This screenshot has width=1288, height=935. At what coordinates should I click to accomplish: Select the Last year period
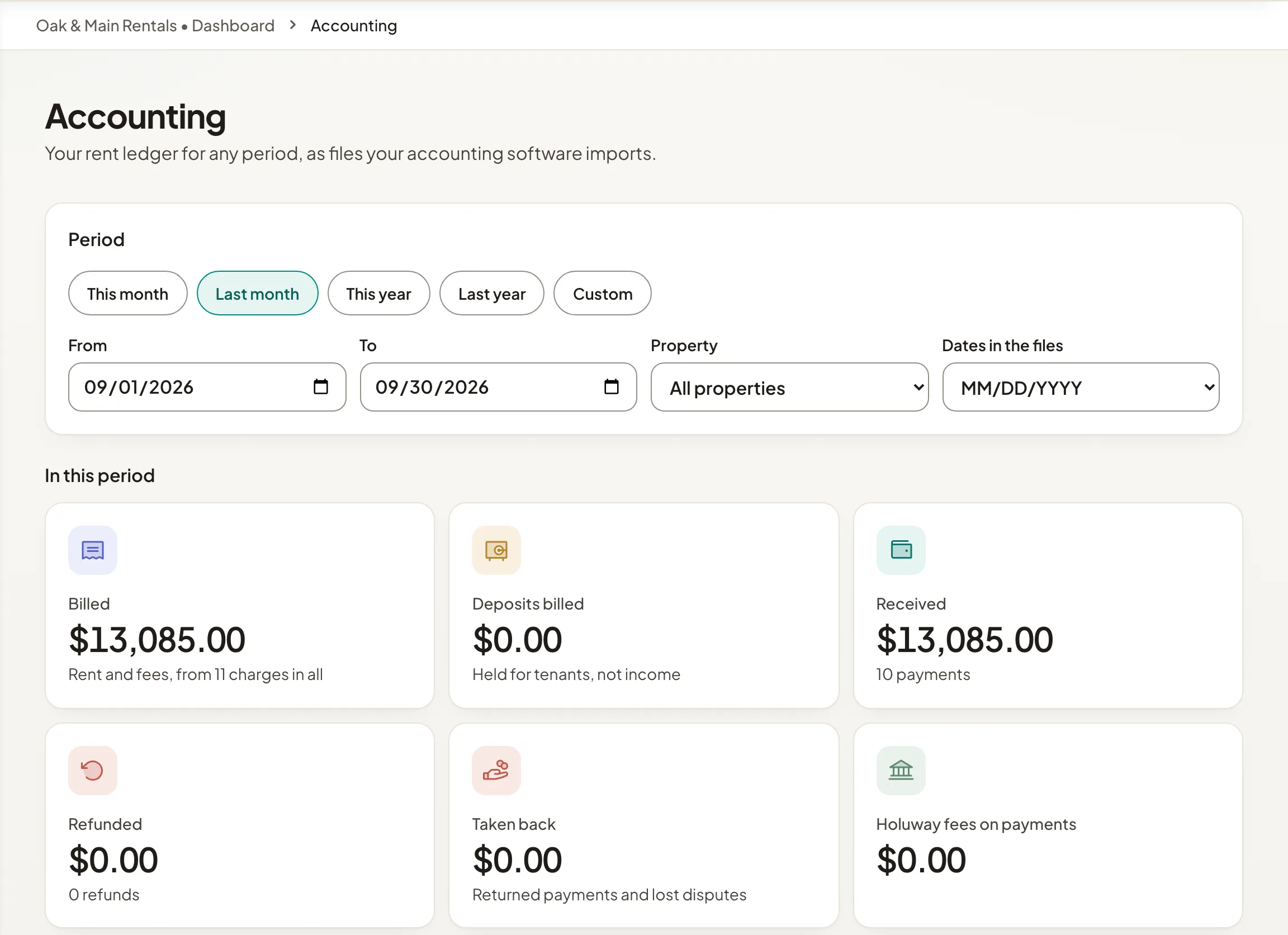click(492, 293)
